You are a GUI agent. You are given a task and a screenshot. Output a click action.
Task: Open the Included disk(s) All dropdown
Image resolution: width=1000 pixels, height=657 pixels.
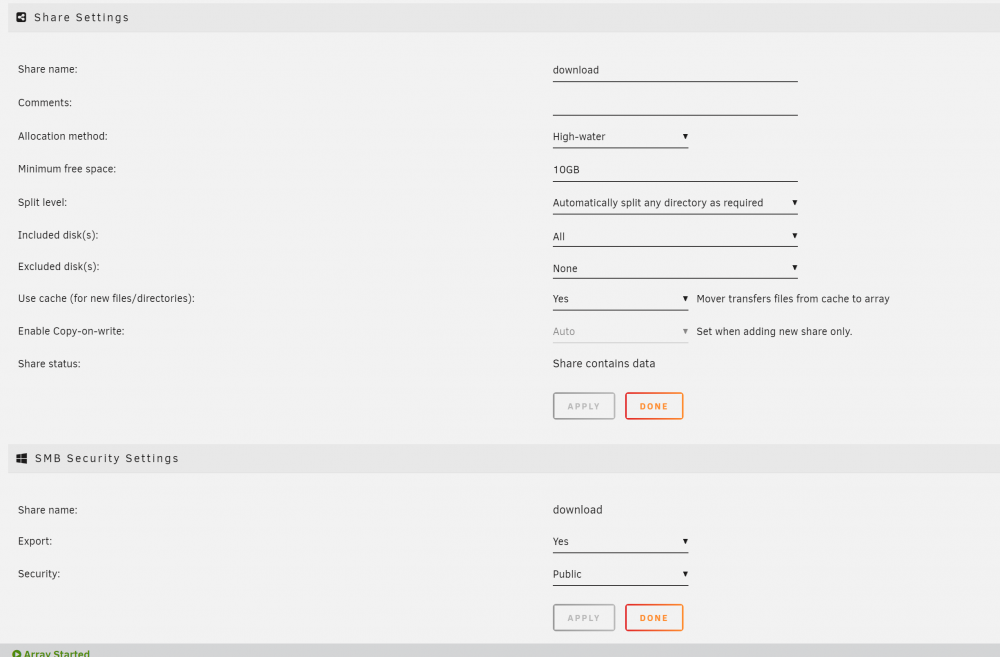click(x=675, y=236)
